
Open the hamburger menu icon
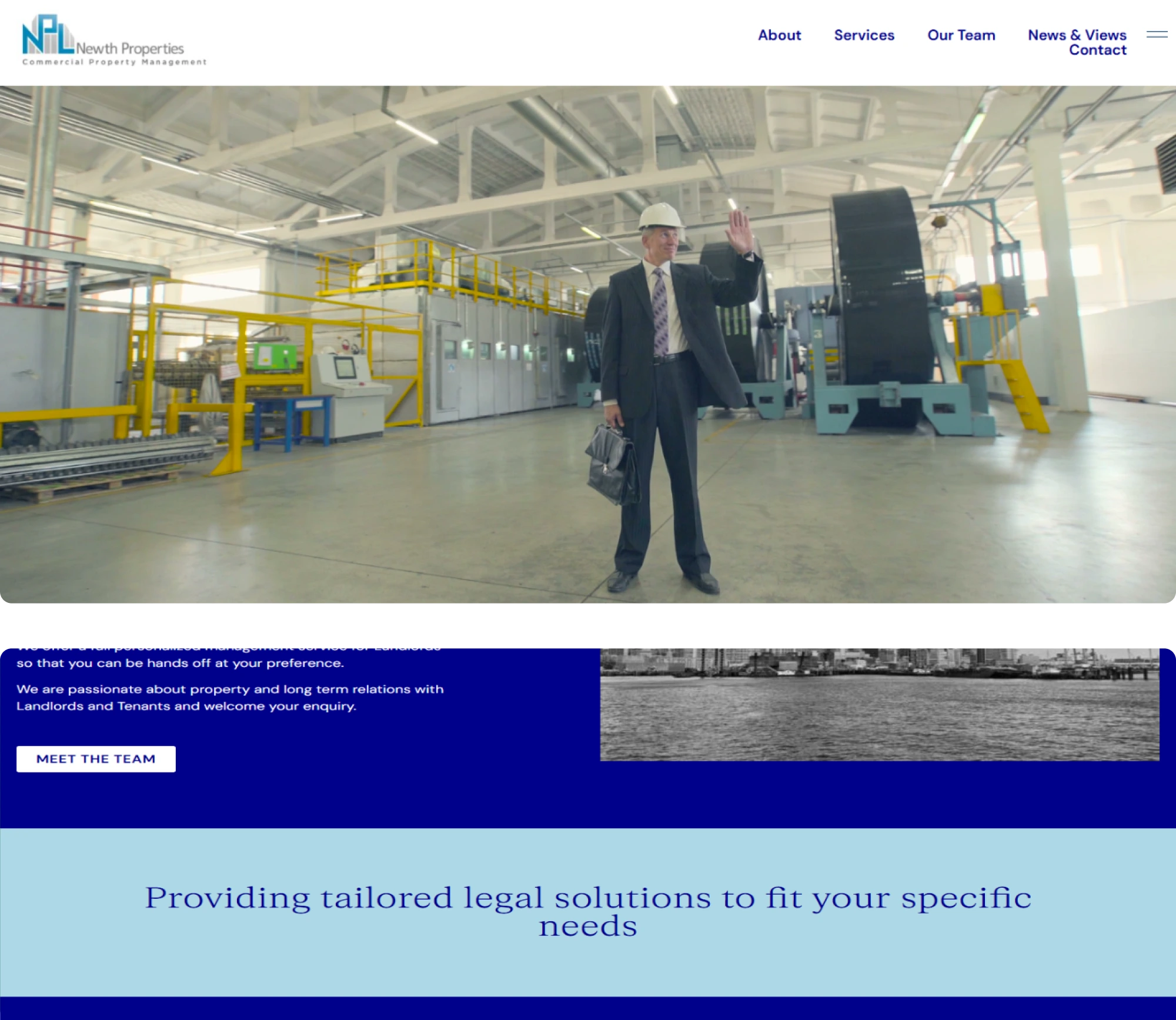click(1157, 35)
